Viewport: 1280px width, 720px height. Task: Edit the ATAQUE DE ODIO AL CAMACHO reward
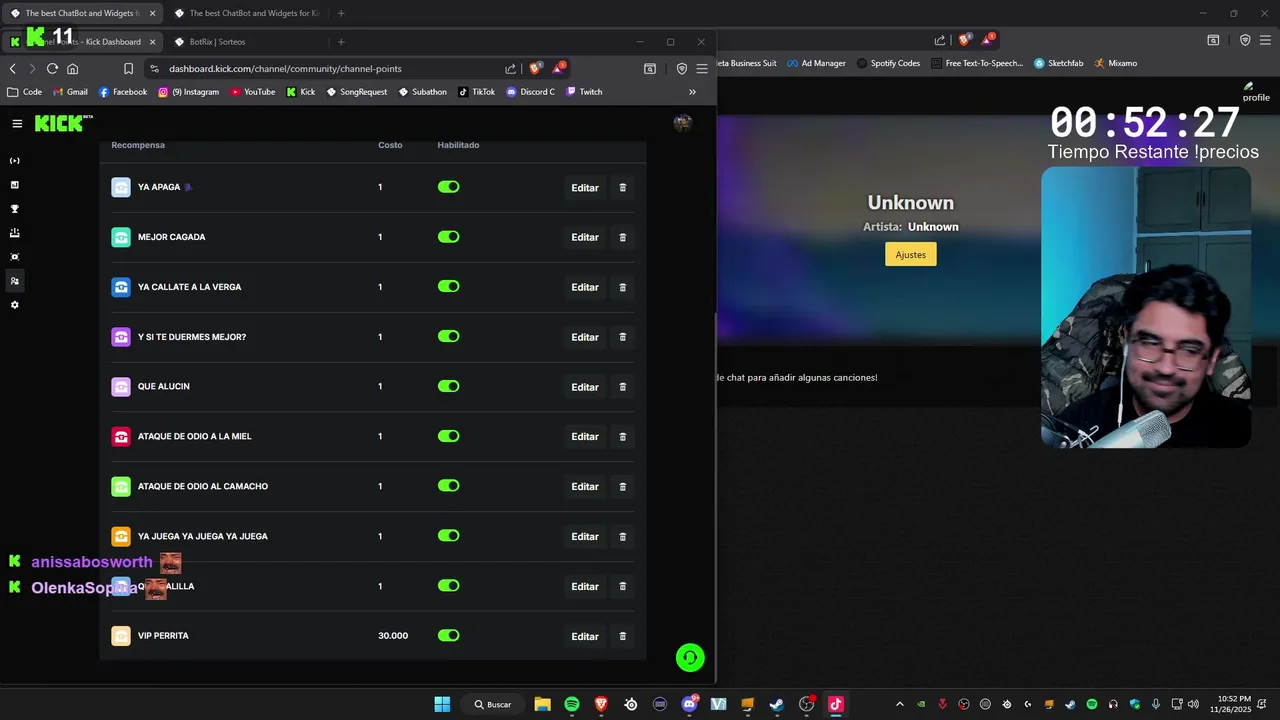pyautogui.click(x=585, y=487)
